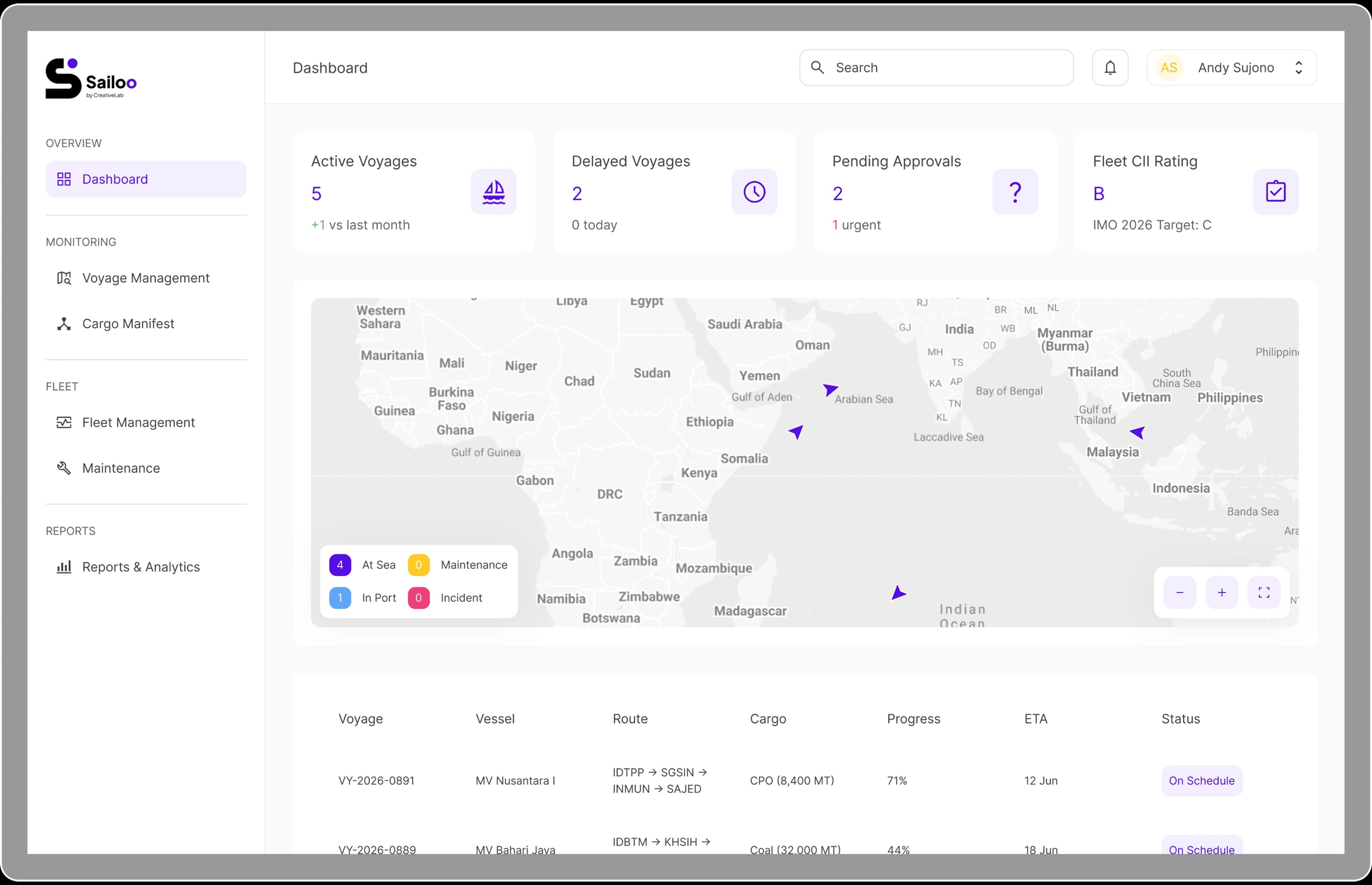
Task: Click the Dashboard grid icon
Action: pyautogui.click(x=64, y=179)
